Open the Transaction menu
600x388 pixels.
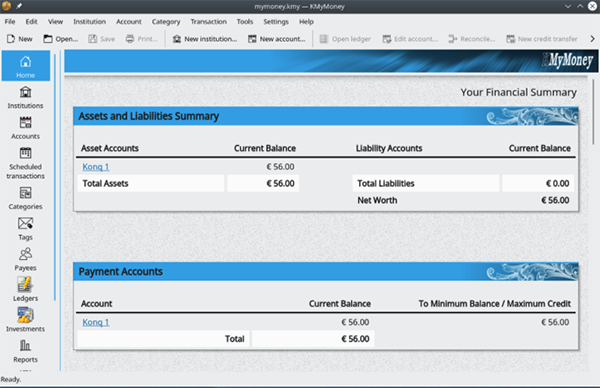click(209, 22)
